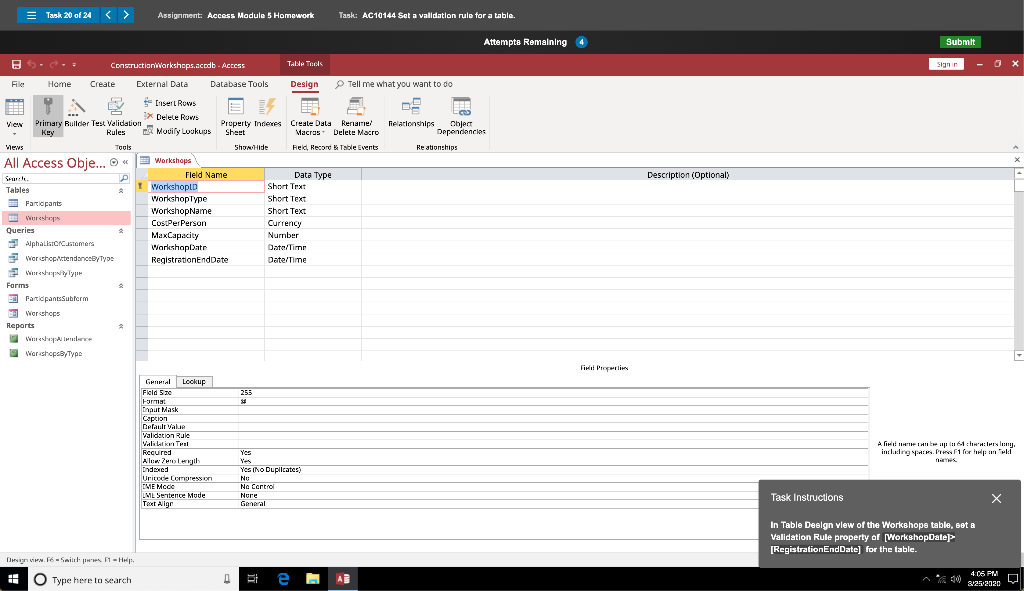Open the Object Dependencies pane
Viewport: 1024px width, 591px height.
[x=460, y=113]
